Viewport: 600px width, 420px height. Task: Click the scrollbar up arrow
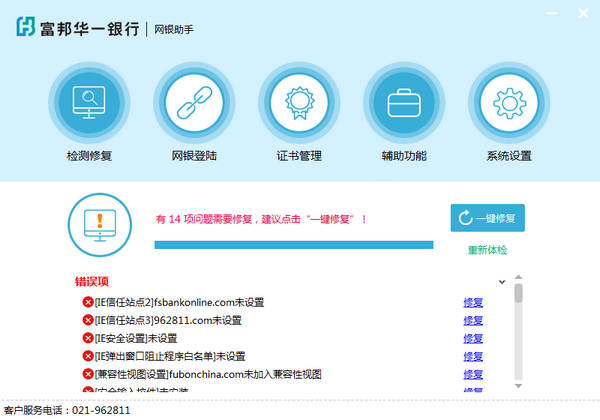pos(518,277)
